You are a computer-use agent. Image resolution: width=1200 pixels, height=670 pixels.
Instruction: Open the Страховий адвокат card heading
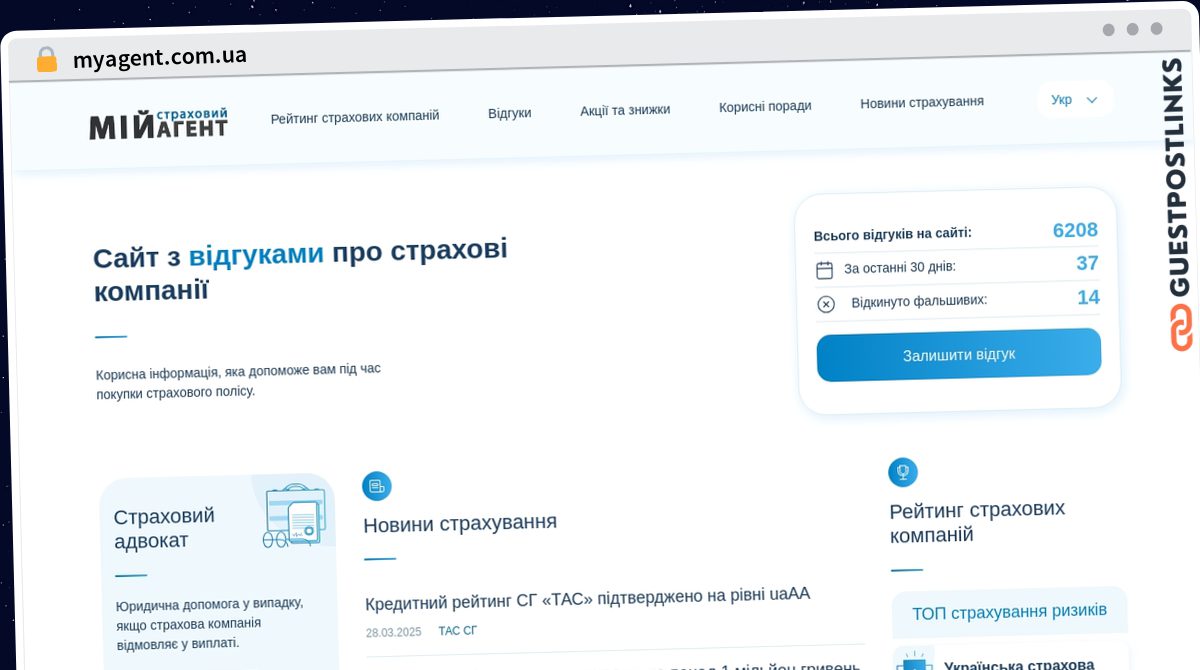(164, 529)
